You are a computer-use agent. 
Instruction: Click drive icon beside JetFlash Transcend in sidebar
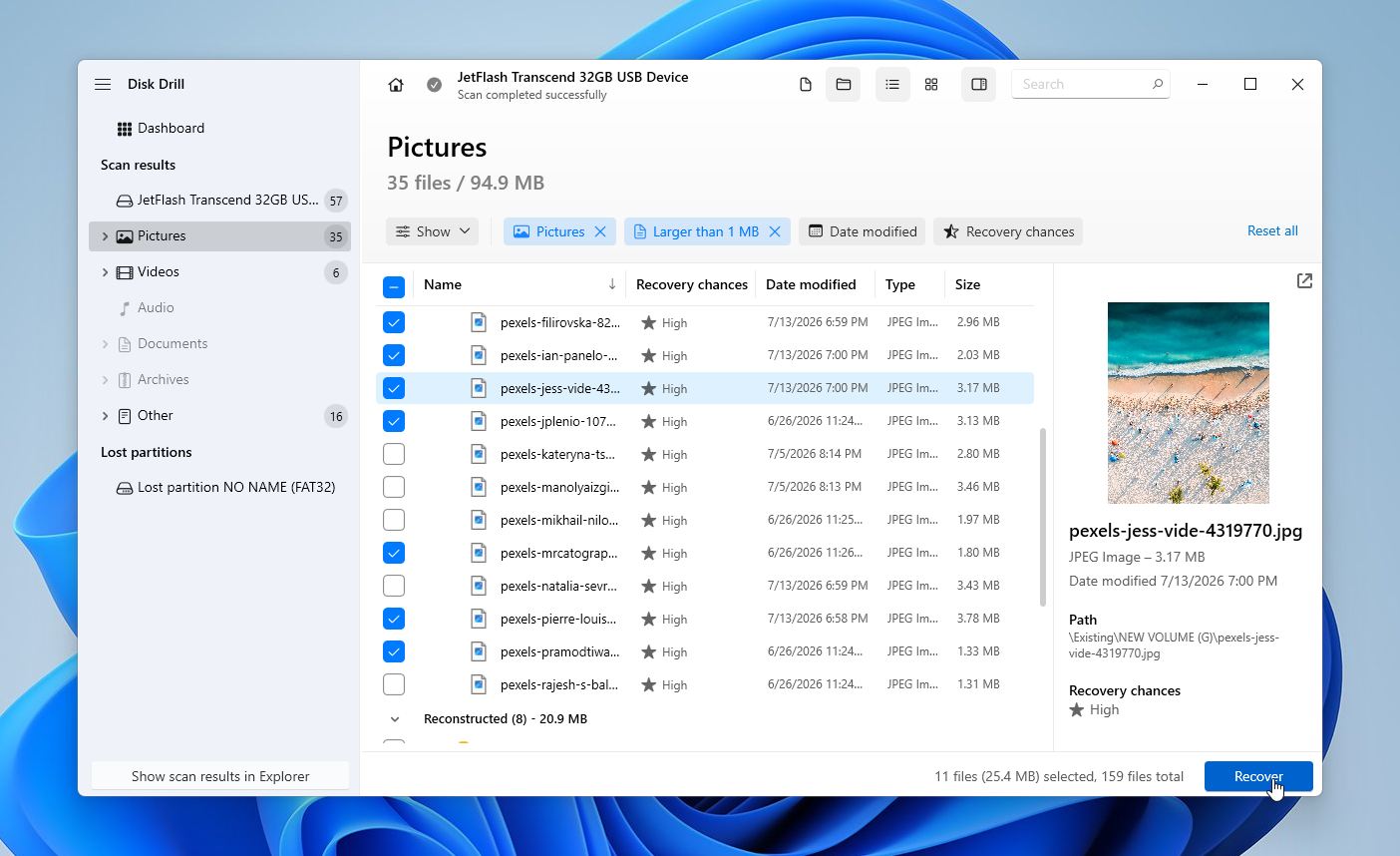125,201
